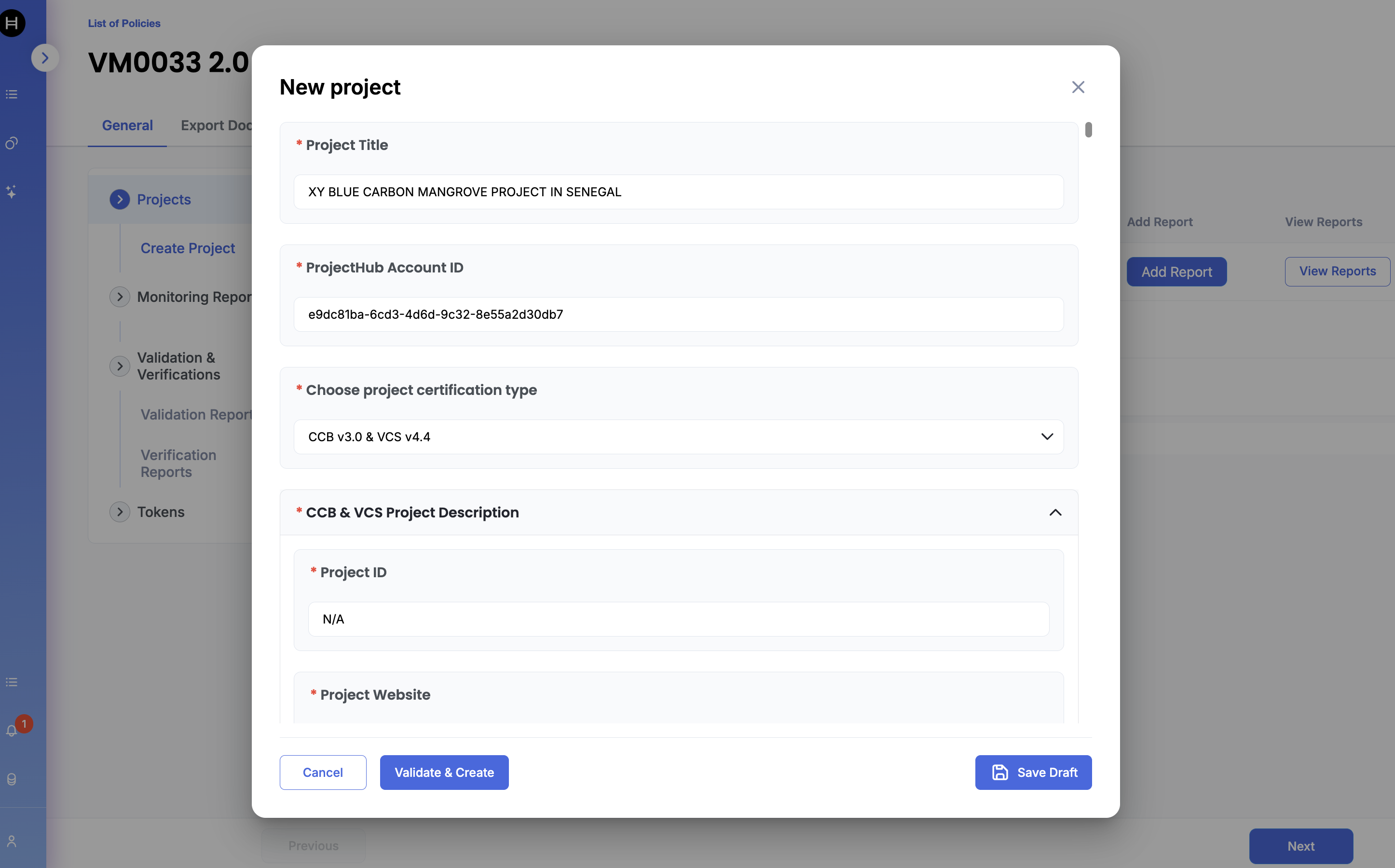Click the sparkle AI icon in sidebar
This screenshot has width=1395, height=868.
(12, 192)
